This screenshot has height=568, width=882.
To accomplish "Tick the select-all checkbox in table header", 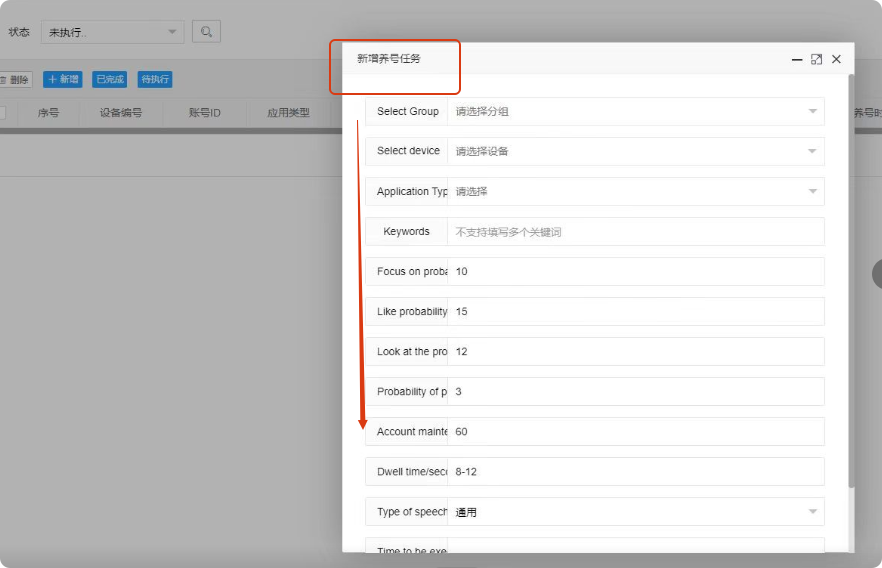I will coord(2,113).
